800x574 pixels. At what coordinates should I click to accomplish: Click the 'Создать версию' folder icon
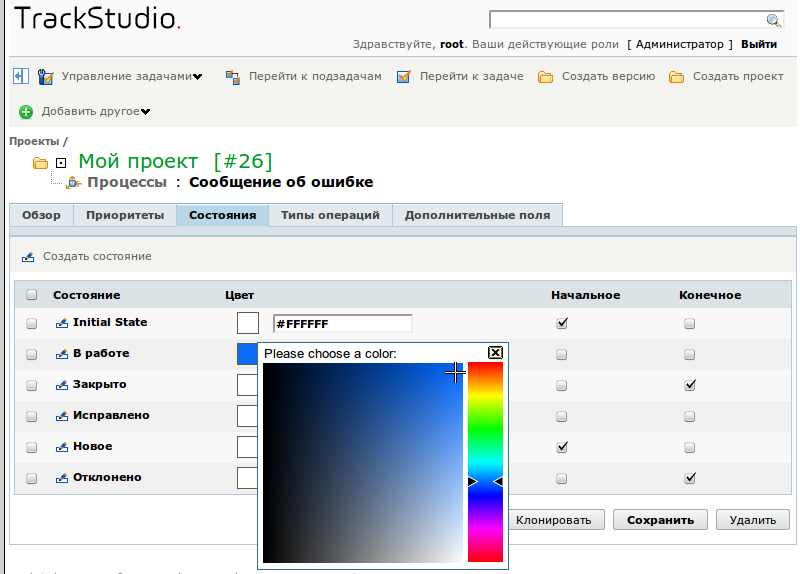[546, 77]
